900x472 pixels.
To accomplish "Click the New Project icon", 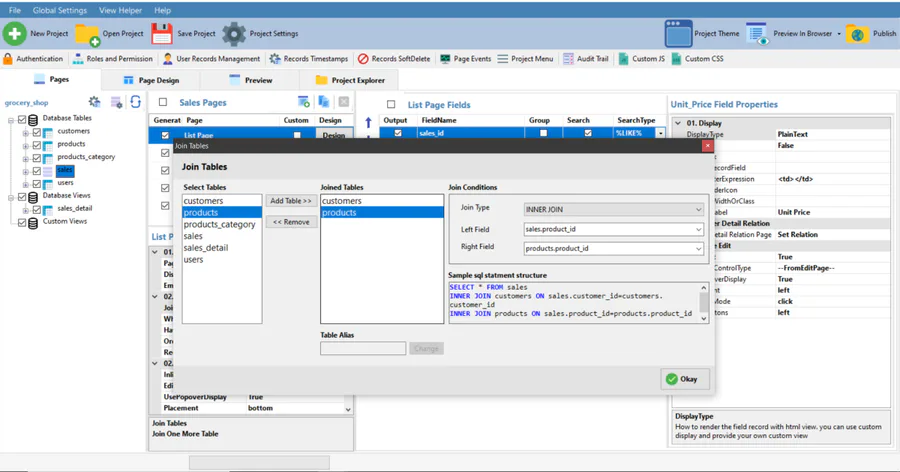I will [x=15, y=34].
